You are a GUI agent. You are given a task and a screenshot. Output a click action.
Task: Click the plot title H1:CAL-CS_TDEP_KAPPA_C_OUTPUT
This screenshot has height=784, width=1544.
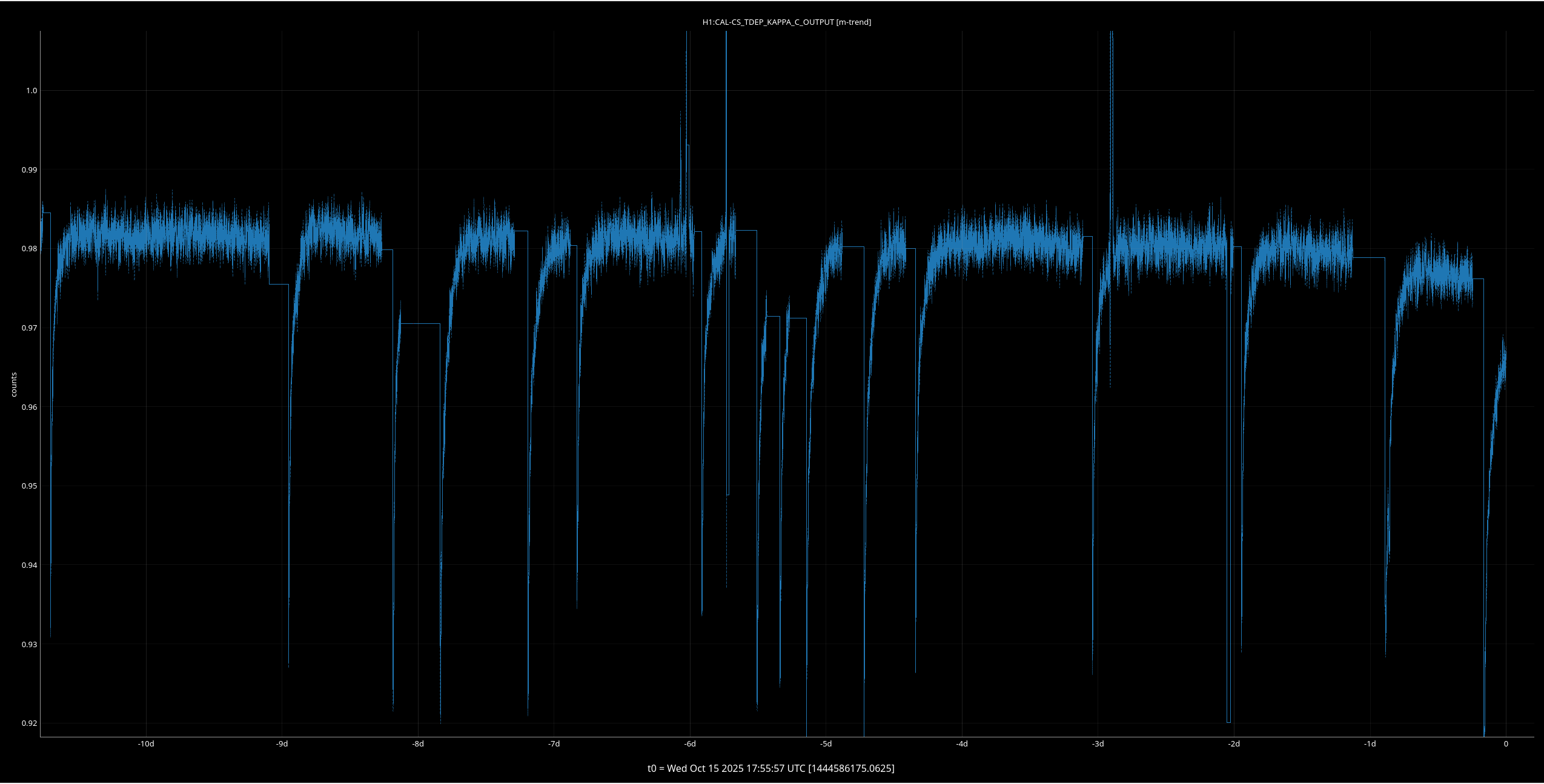coord(786,22)
